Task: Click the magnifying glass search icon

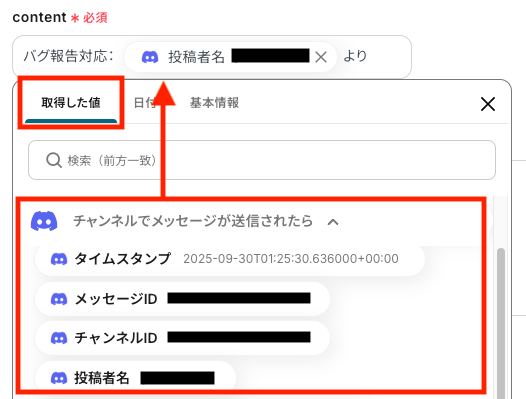Action: 54,160
